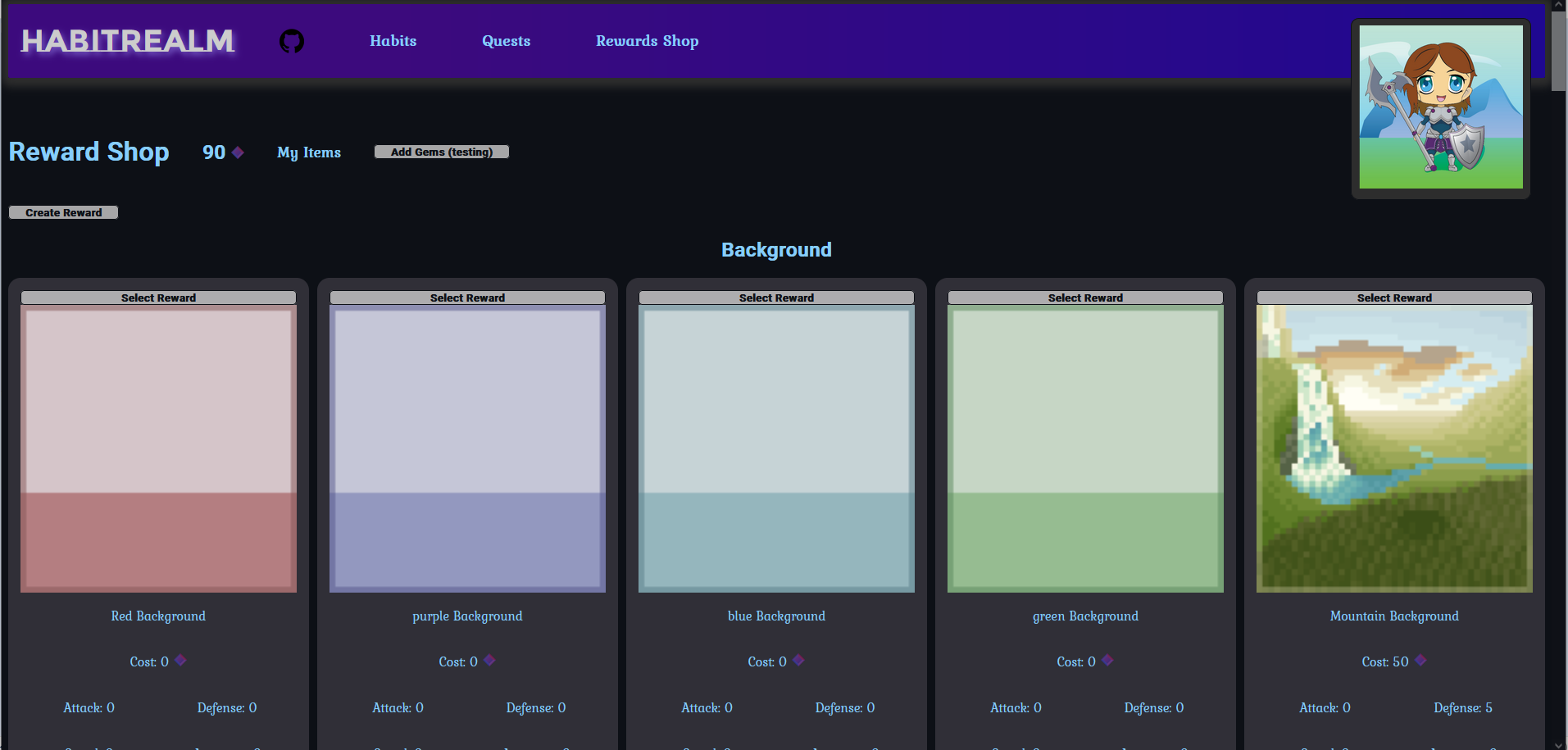
Task: Click the scrollbar up arrow
Action: coord(1559,5)
